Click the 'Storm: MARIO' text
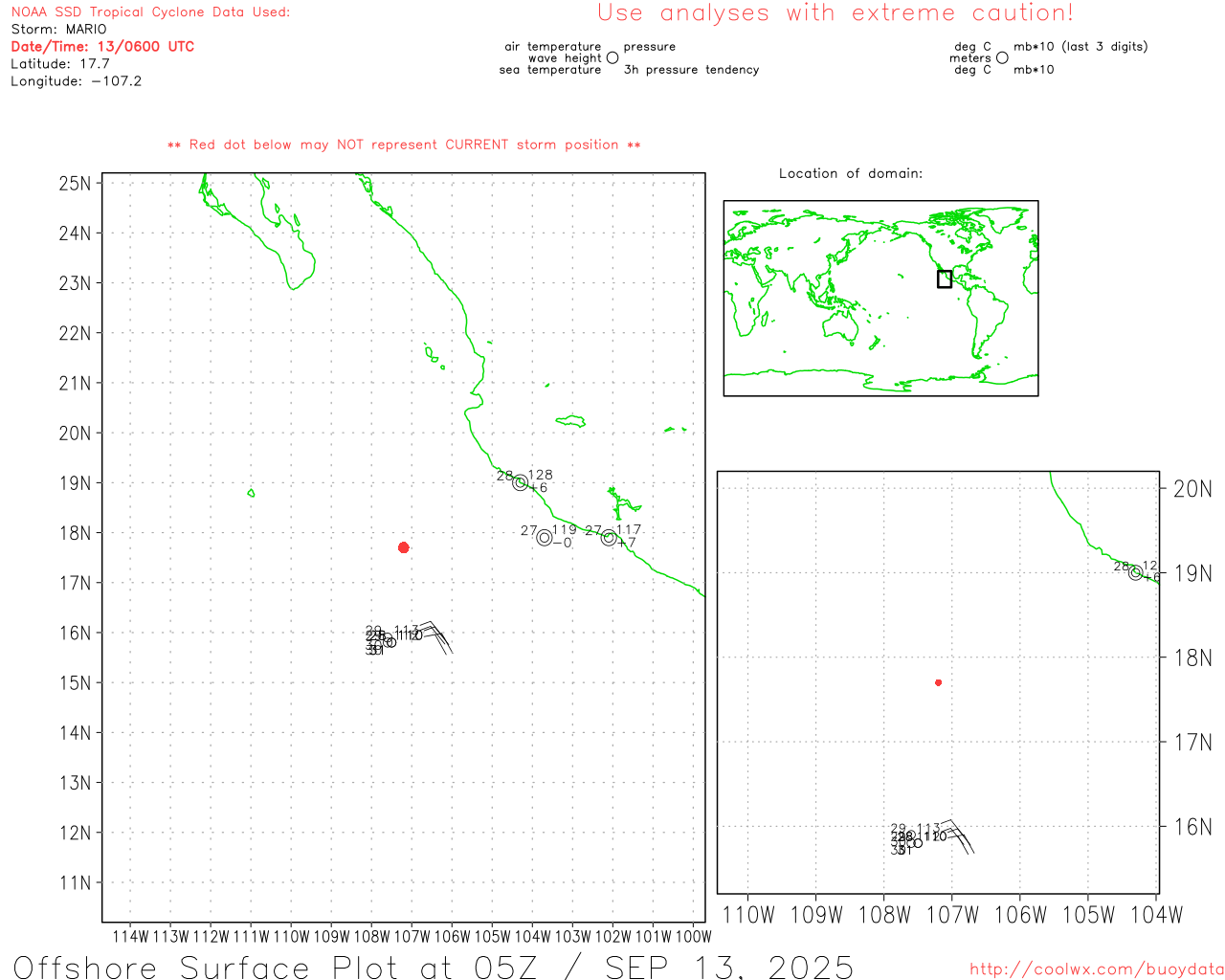1225x980 pixels. point(59,30)
